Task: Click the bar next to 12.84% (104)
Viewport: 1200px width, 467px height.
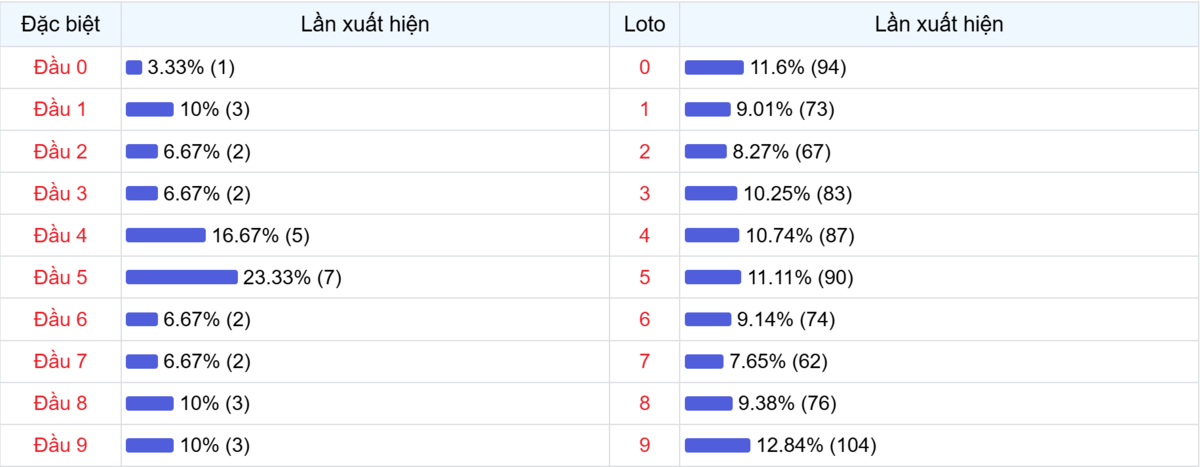Action: [x=717, y=445]
